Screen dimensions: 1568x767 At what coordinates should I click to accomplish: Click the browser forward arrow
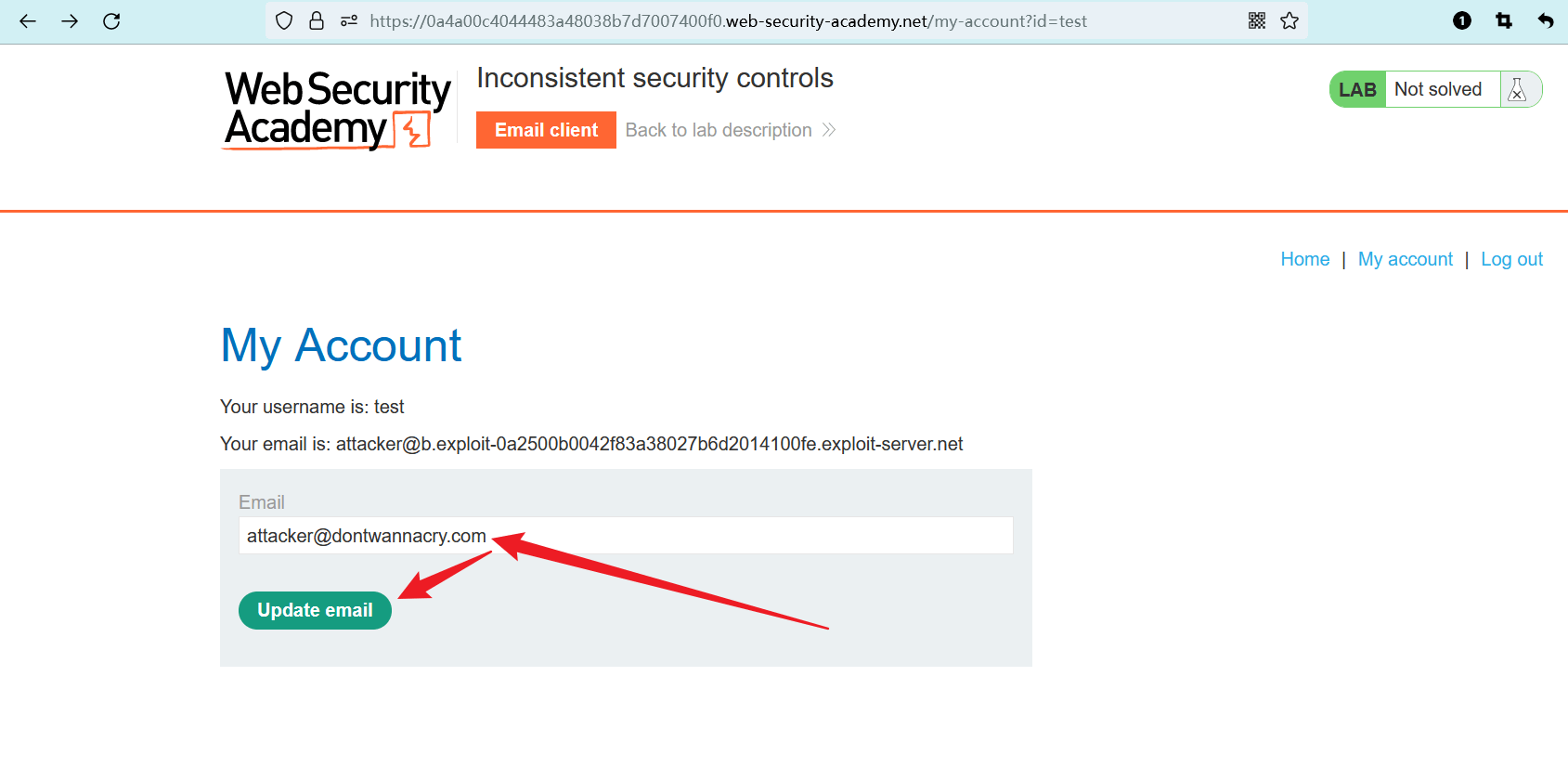coord(70,21)
